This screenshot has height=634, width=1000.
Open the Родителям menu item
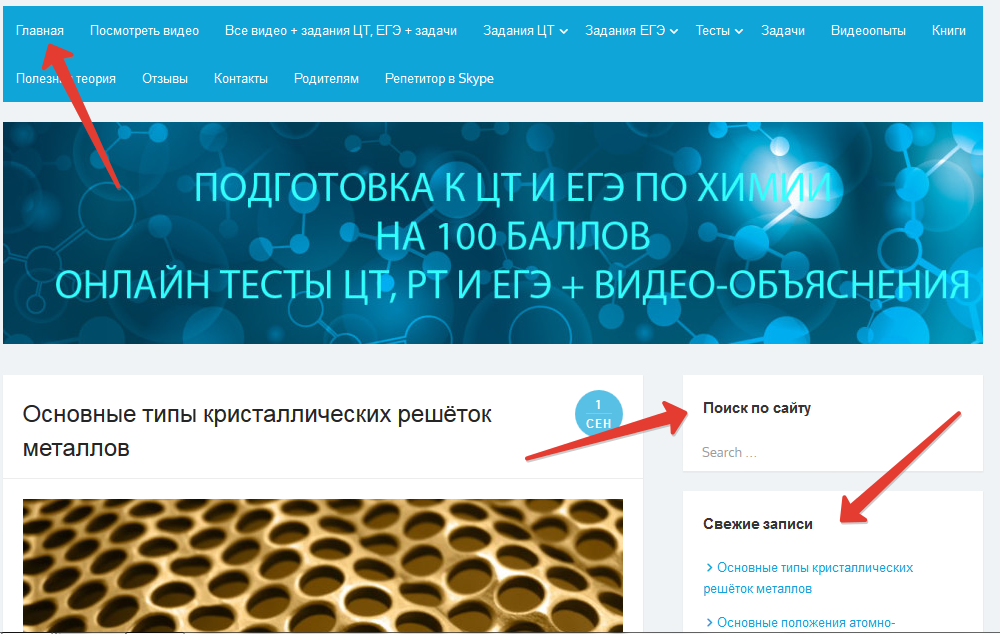coord(326,78)
